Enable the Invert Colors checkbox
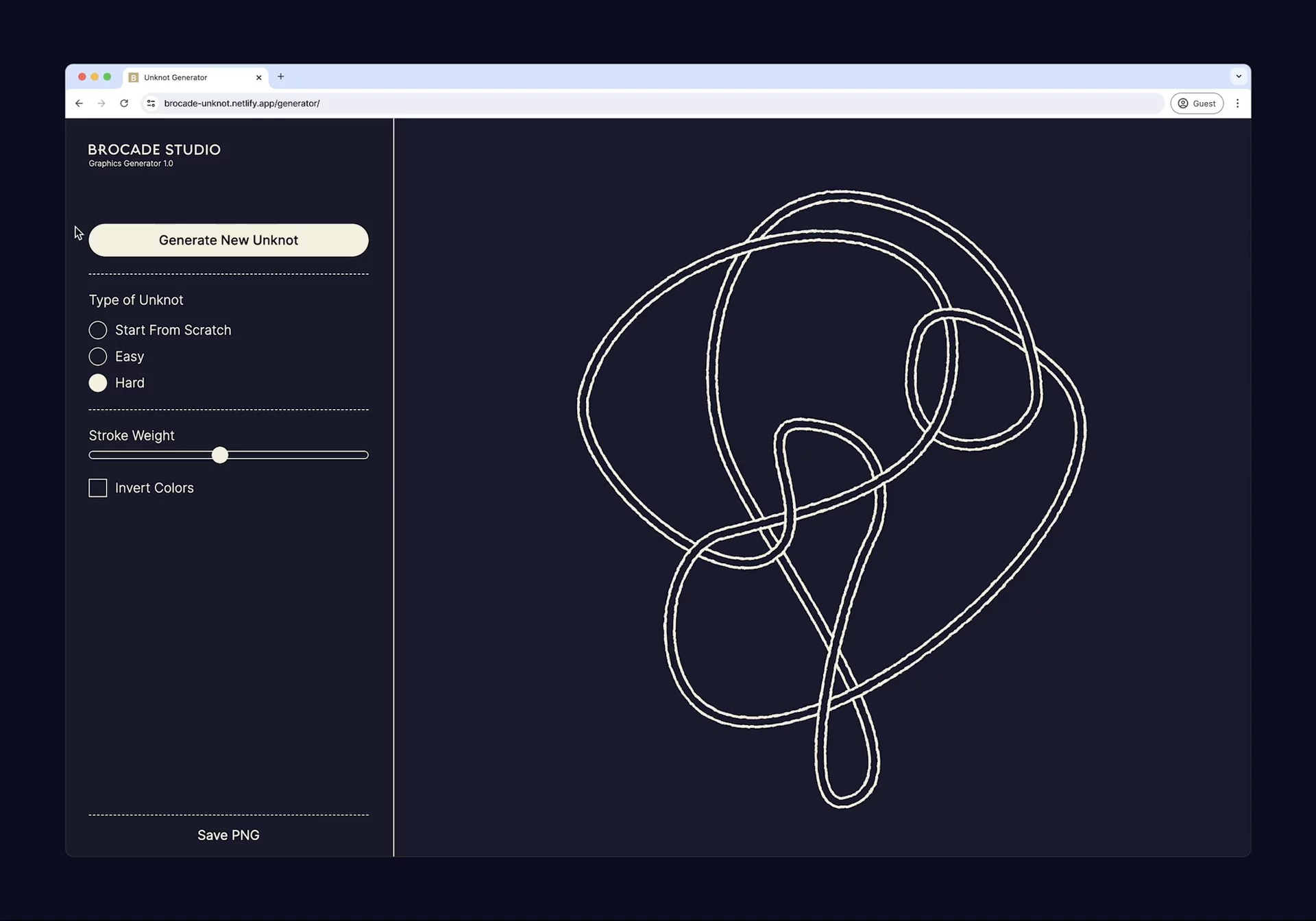 click(98, 488)
